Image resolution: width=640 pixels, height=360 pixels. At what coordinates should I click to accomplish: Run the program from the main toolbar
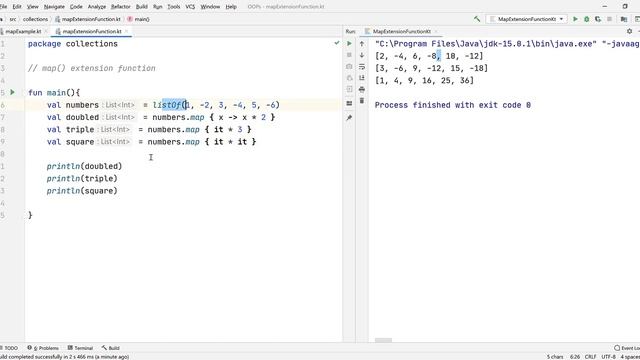pos(576,19)
